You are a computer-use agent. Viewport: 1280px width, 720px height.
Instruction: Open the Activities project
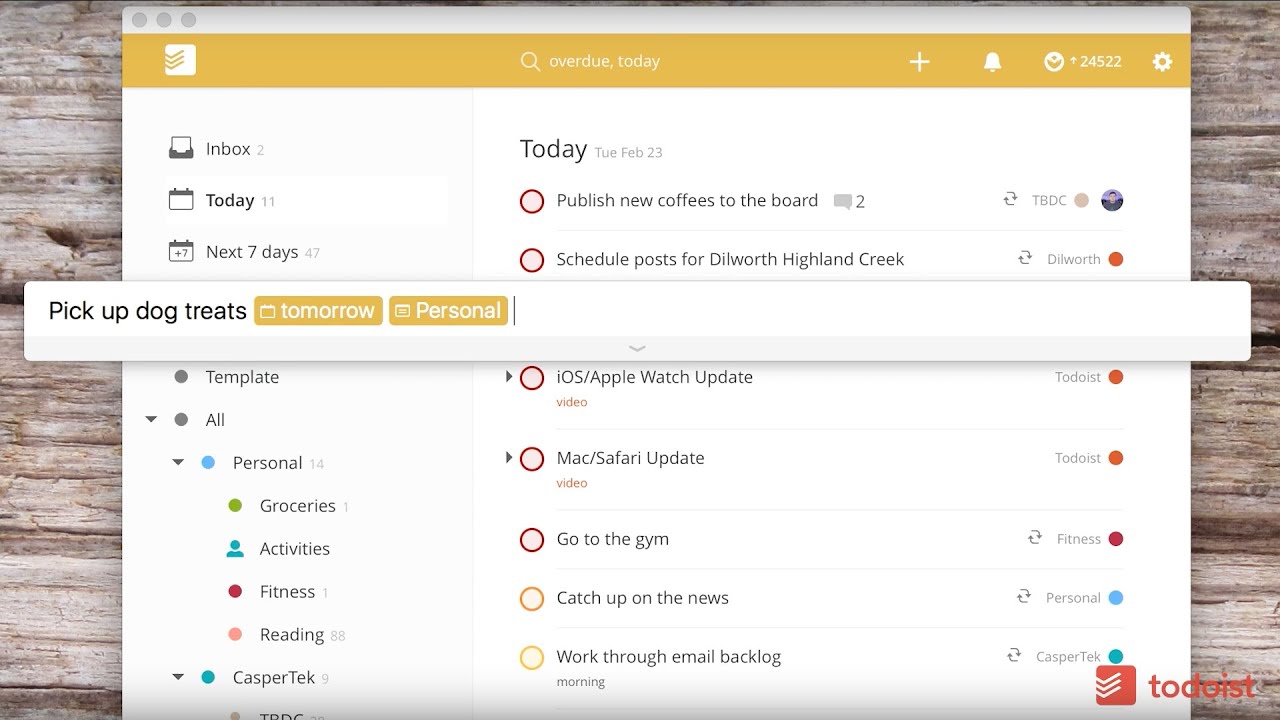294,549
